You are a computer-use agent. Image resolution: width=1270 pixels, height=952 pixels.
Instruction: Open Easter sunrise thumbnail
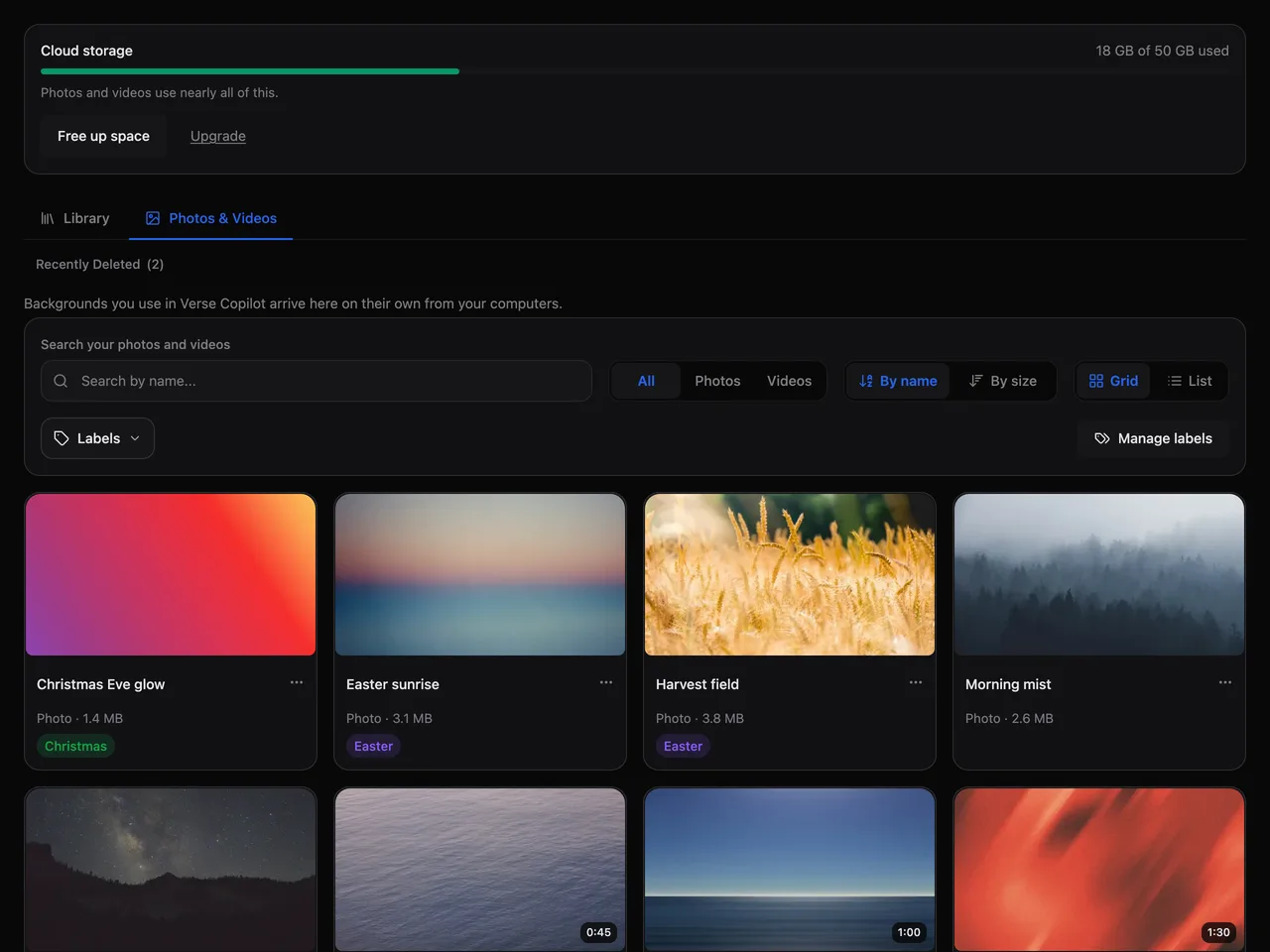coord(480,574)
